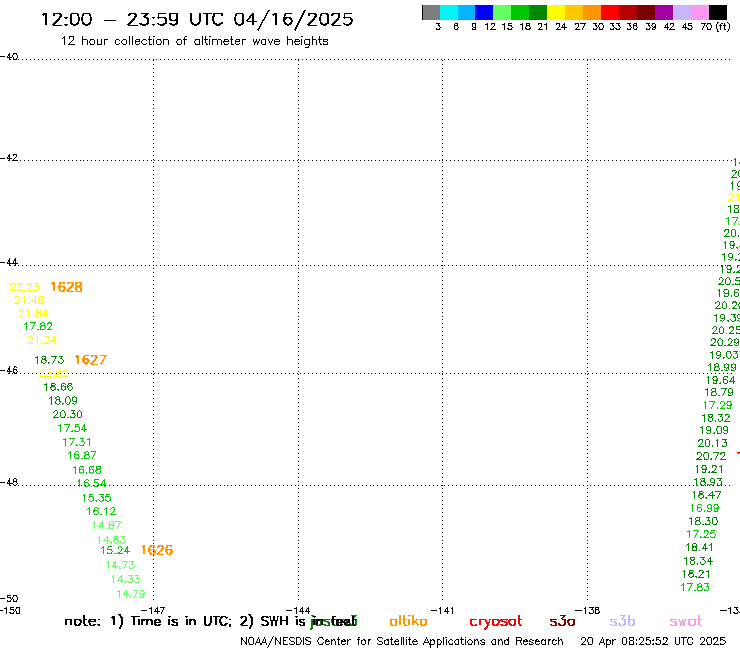Select the dark red s3a legend label
740x650 pixels.
click(x=562, y=621)
